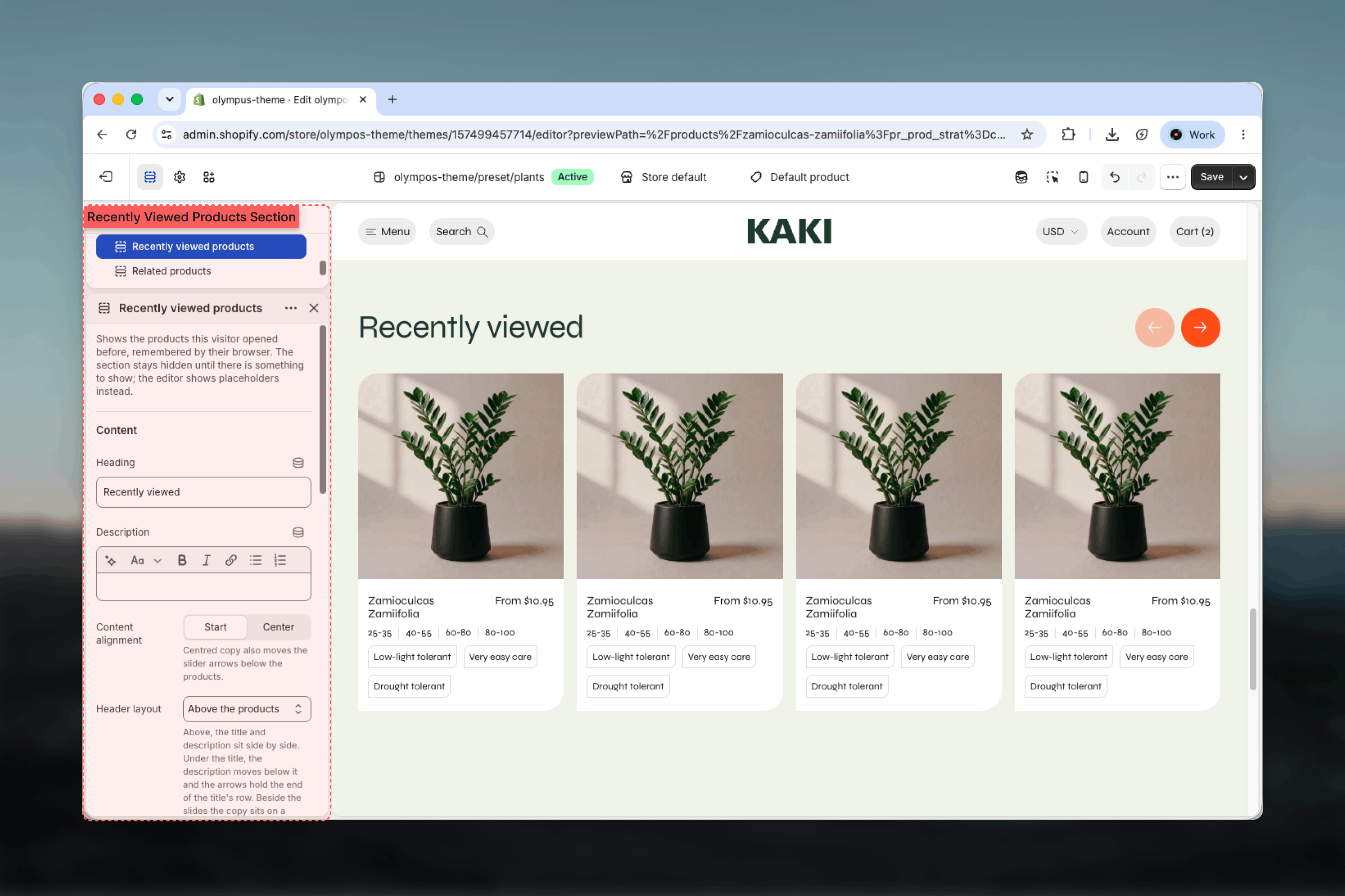Set content alignment to Start
Viewport: 1345px width, 896px height.
tap(216, 628)
